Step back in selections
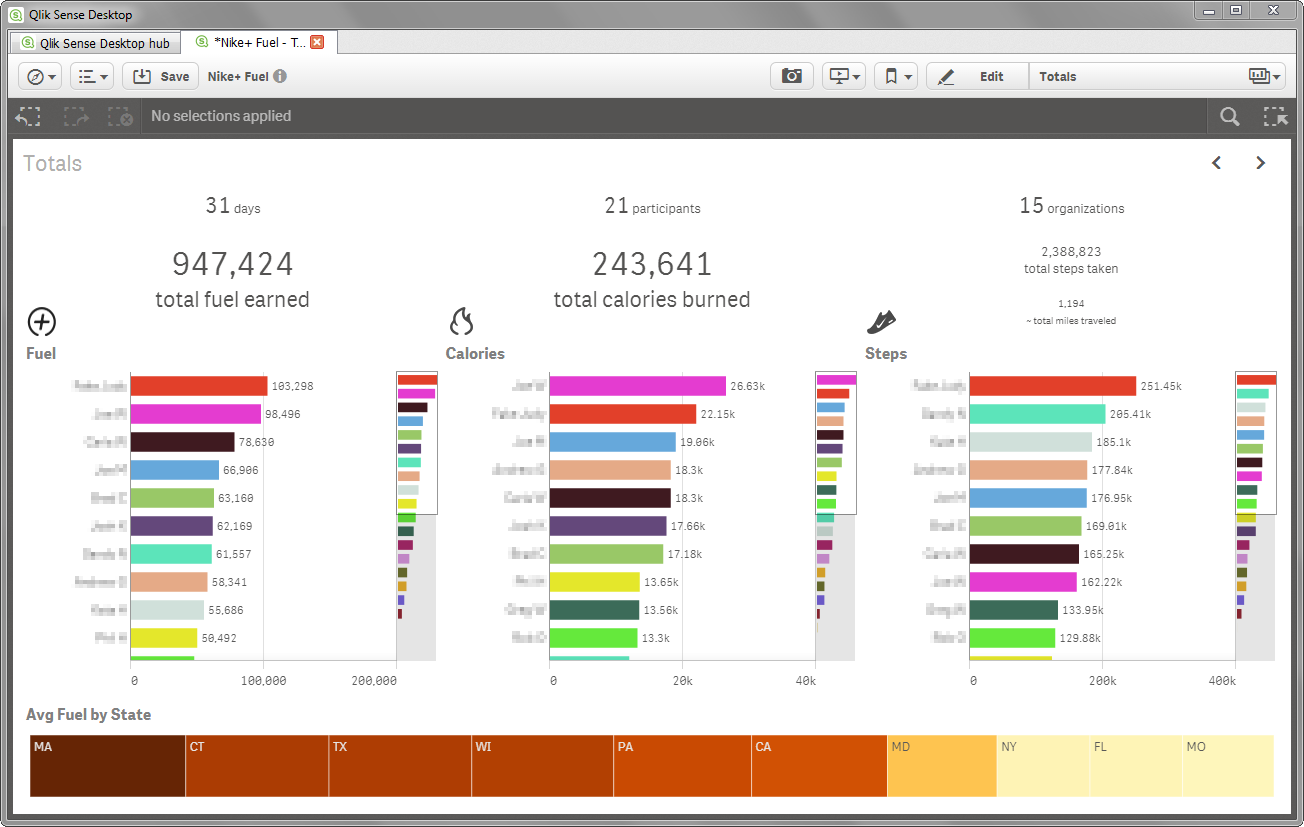The image size is (1304, 827). (28, 116)
